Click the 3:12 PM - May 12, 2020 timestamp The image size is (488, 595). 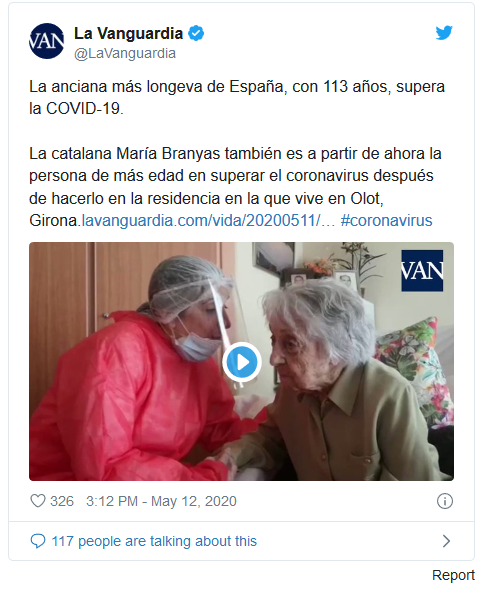click(161, 501)
